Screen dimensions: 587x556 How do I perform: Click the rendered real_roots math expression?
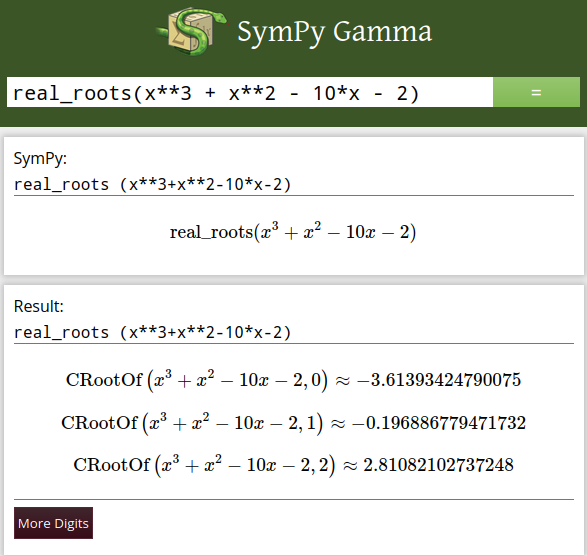293,232
